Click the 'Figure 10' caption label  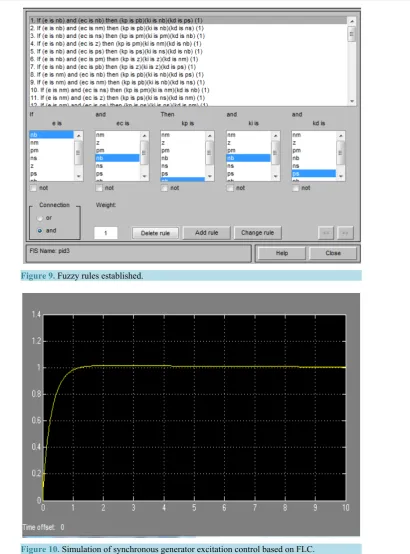pos(40,549)
